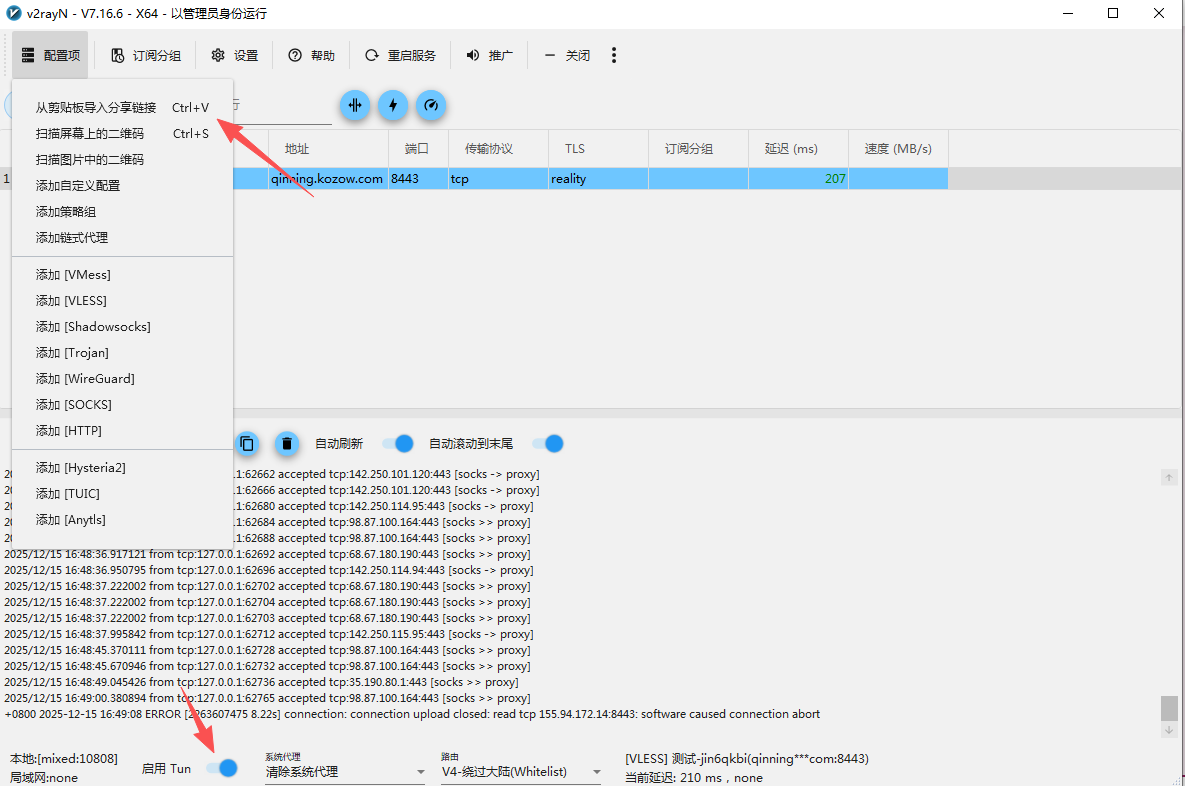Click the 帮助 button
The height and width of the screenshot is (786, 1185).
[311, 56]
